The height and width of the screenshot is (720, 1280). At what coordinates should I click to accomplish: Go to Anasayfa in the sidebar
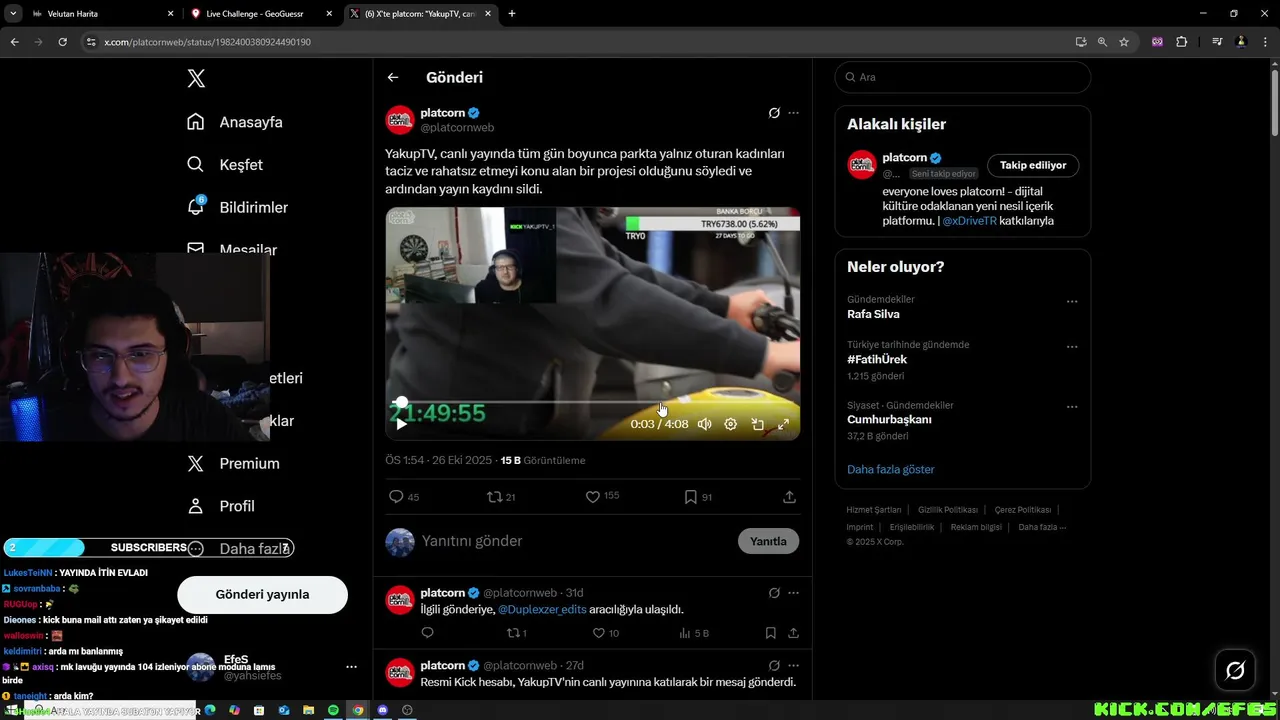[235, 122]
